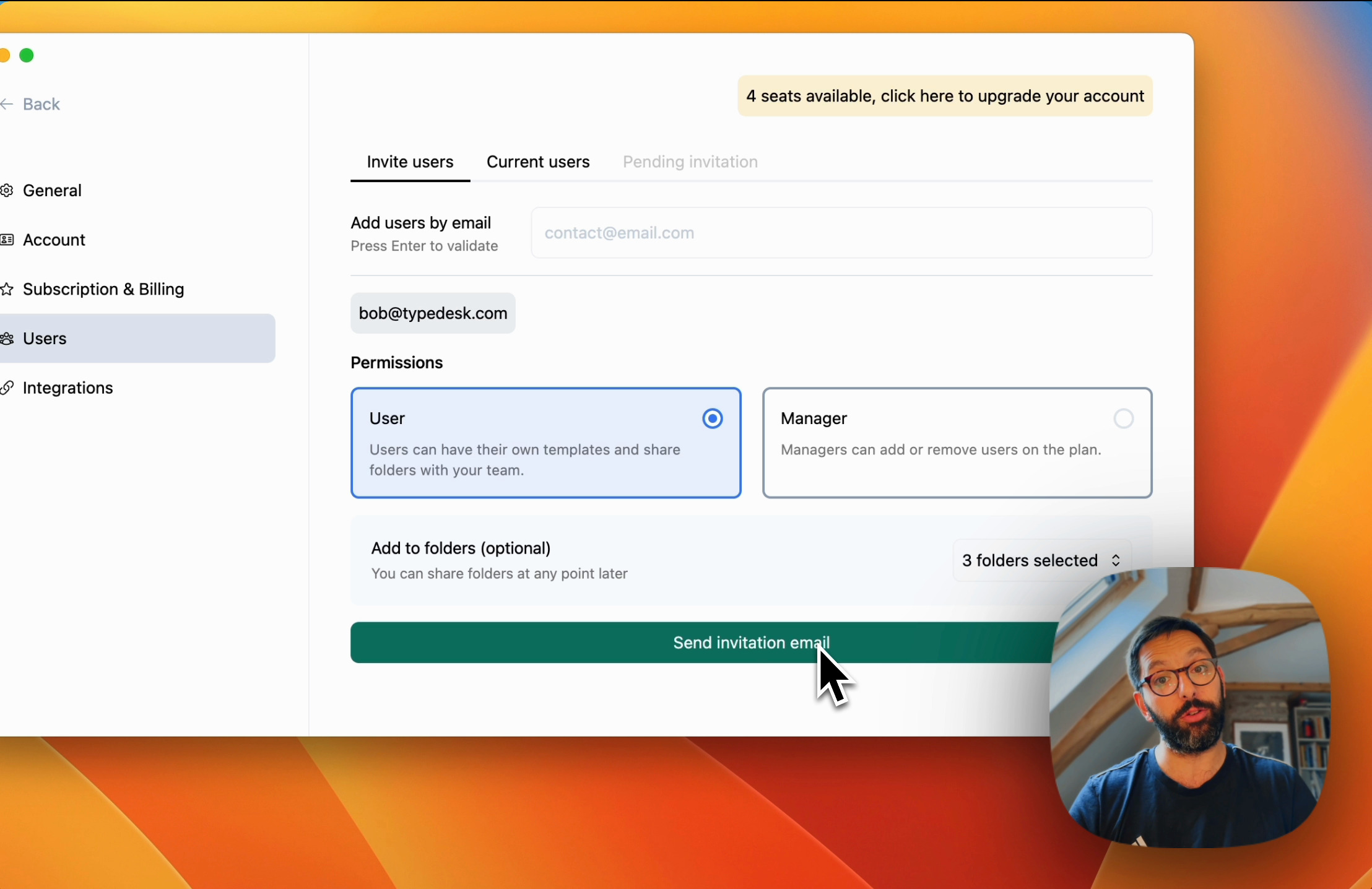
Task: Select the User permission option
Action: [x=545, y=443]
